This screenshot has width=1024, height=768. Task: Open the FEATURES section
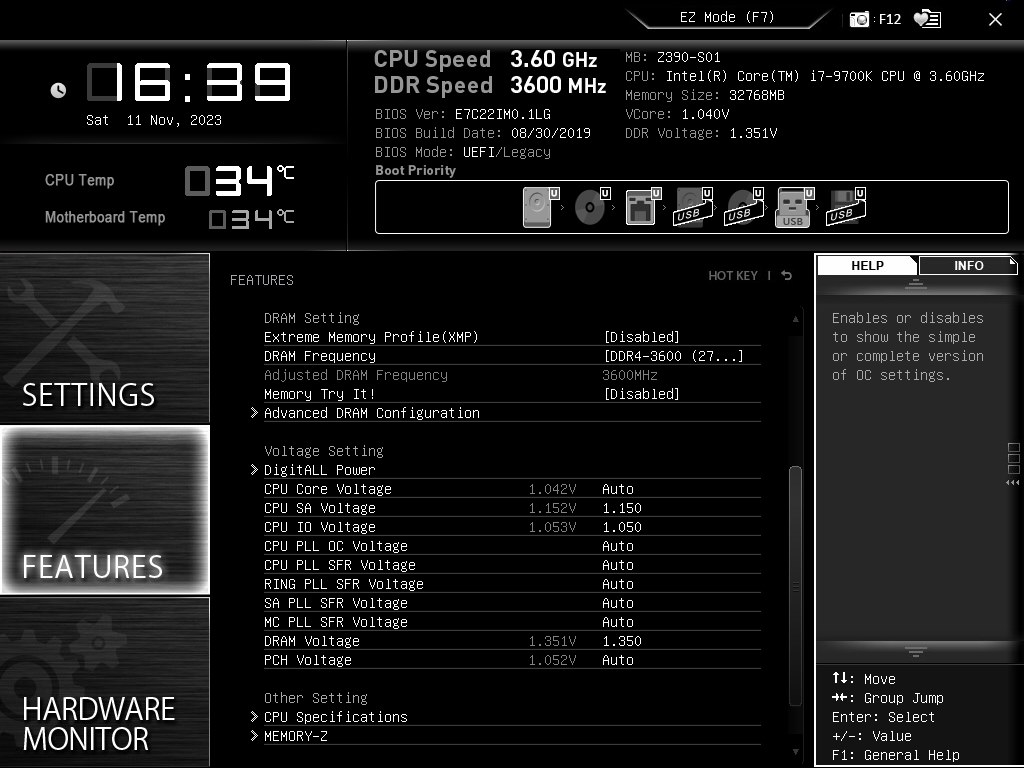click(x=105, y=509)
